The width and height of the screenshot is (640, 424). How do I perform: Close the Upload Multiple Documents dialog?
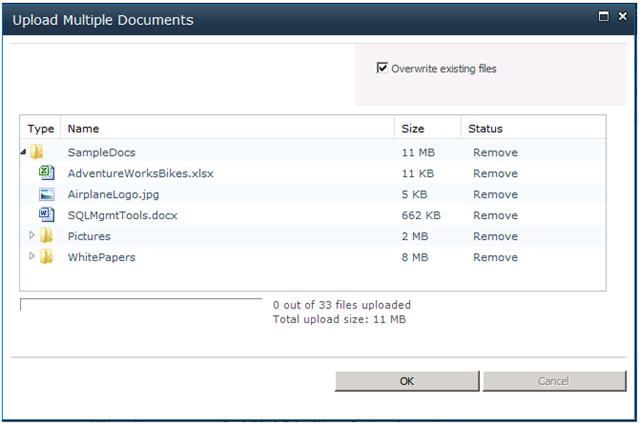622,16
